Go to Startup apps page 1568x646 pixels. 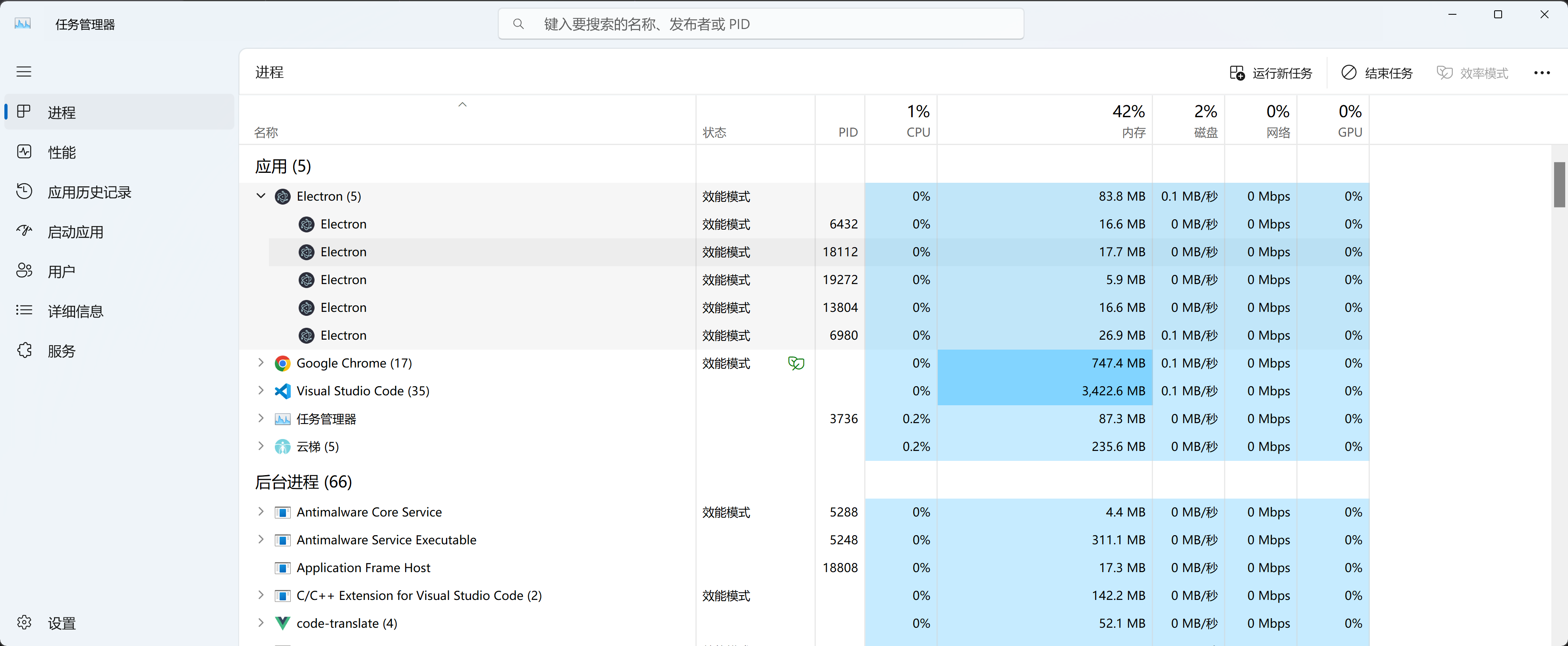pos(119,232)
